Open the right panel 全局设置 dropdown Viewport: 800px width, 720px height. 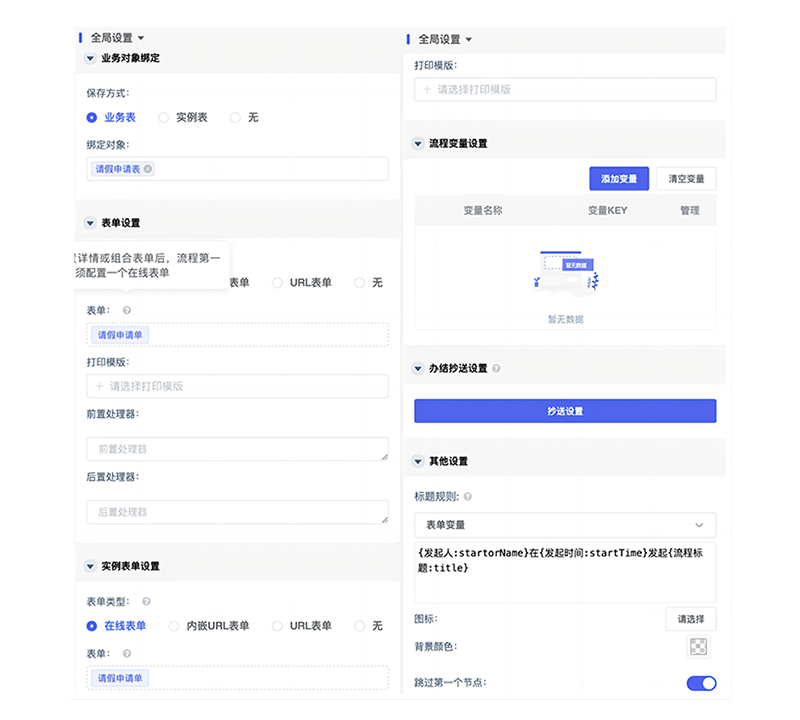(x=444, y=39)
